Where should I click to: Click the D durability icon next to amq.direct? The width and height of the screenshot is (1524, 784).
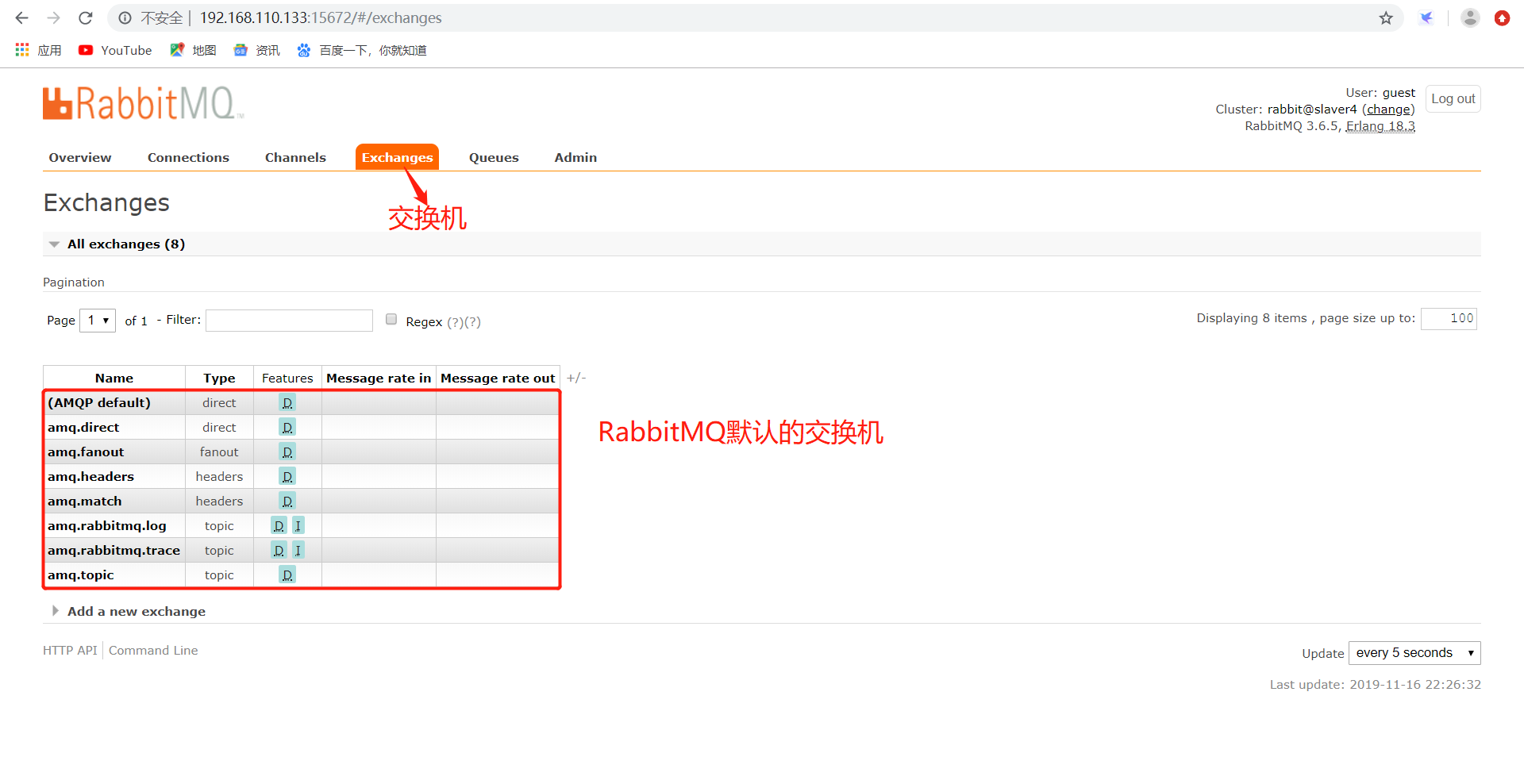[x=287, y=427]
